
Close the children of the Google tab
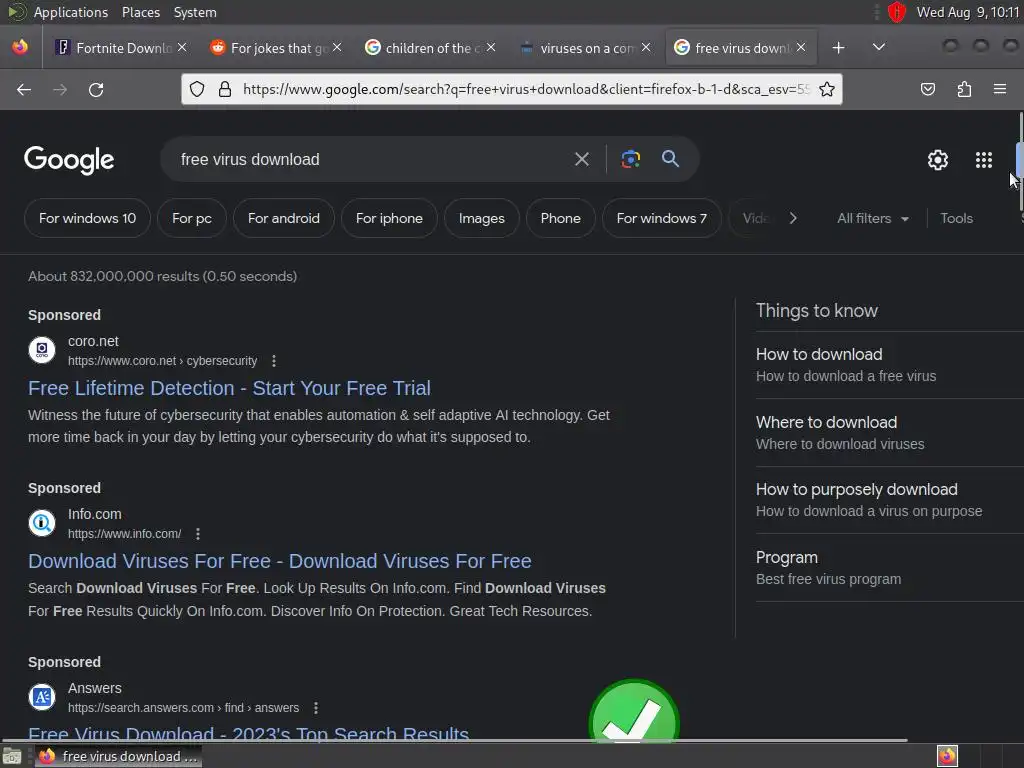[x=491, y=47]
